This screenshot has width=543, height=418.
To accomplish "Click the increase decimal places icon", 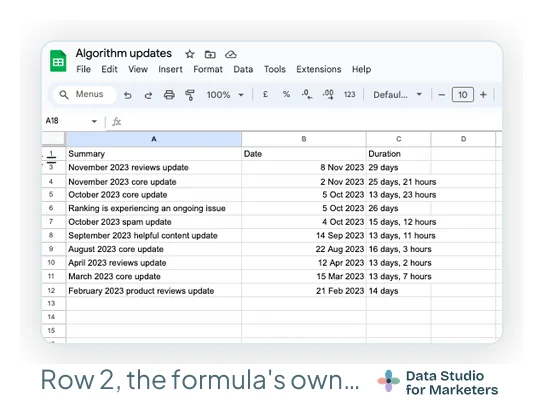I will (328, 94).
